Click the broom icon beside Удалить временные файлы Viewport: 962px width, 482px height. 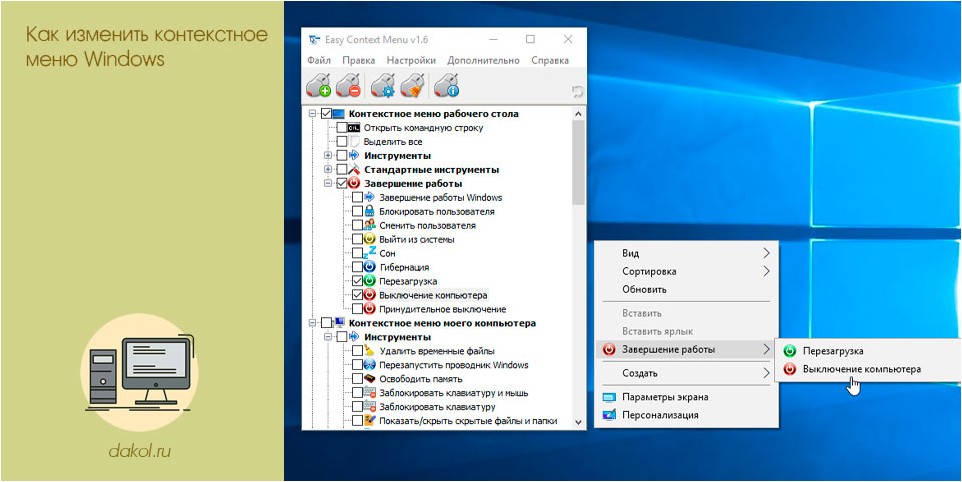tap(369, 350)
